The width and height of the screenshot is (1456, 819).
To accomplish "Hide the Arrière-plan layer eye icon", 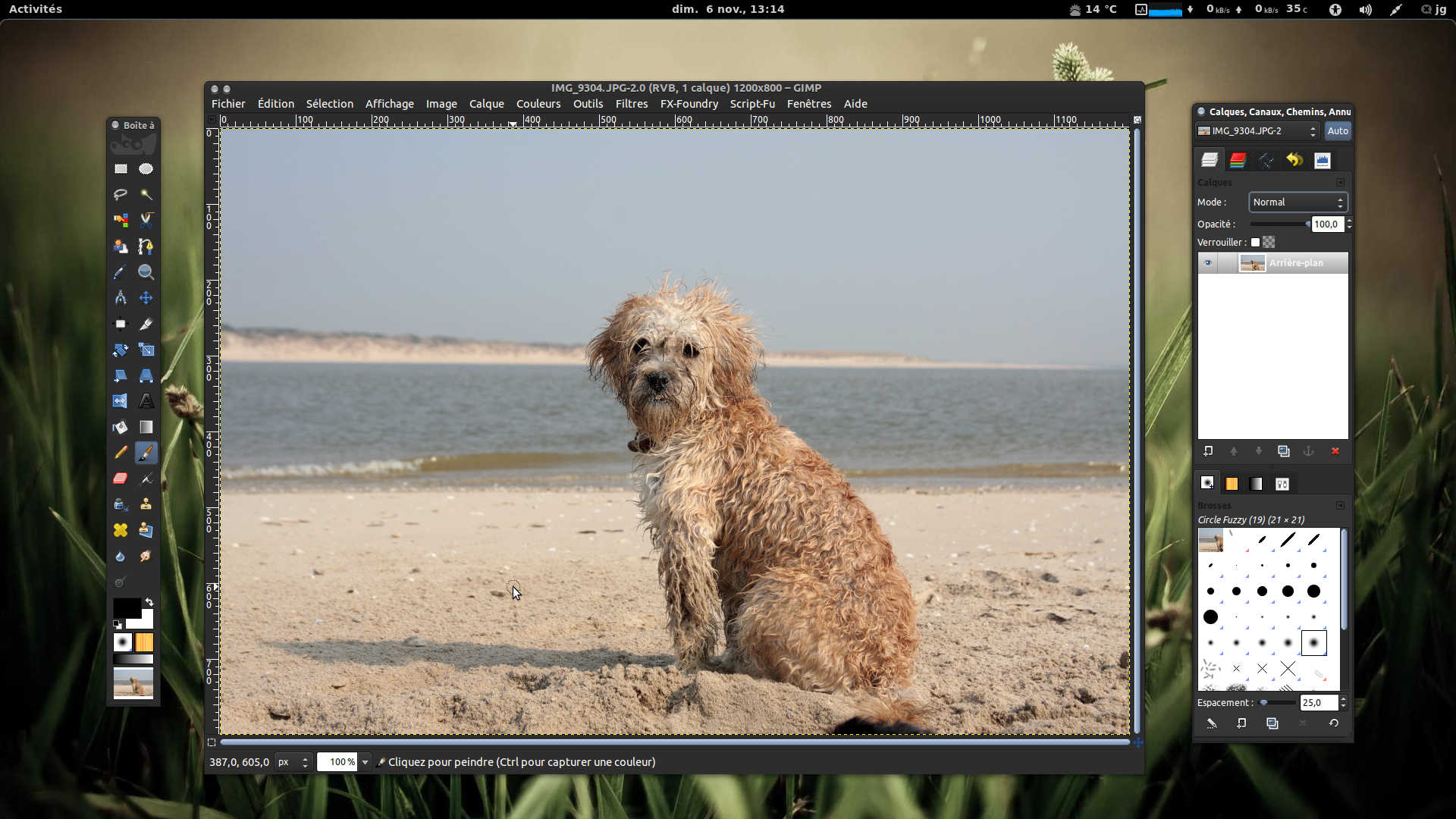I will click(x=1207, y=263).
